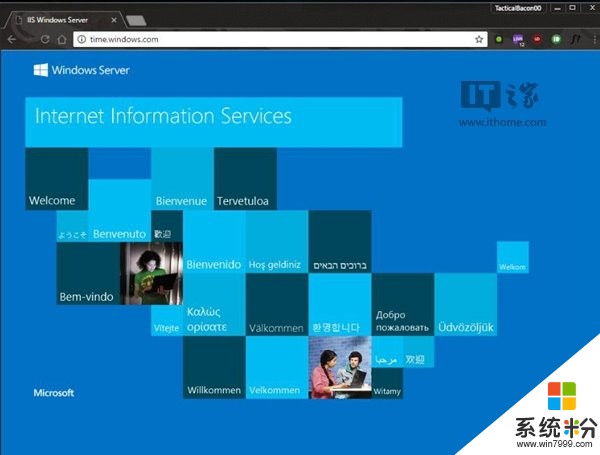Maximize the browser window

pos(572,8)
